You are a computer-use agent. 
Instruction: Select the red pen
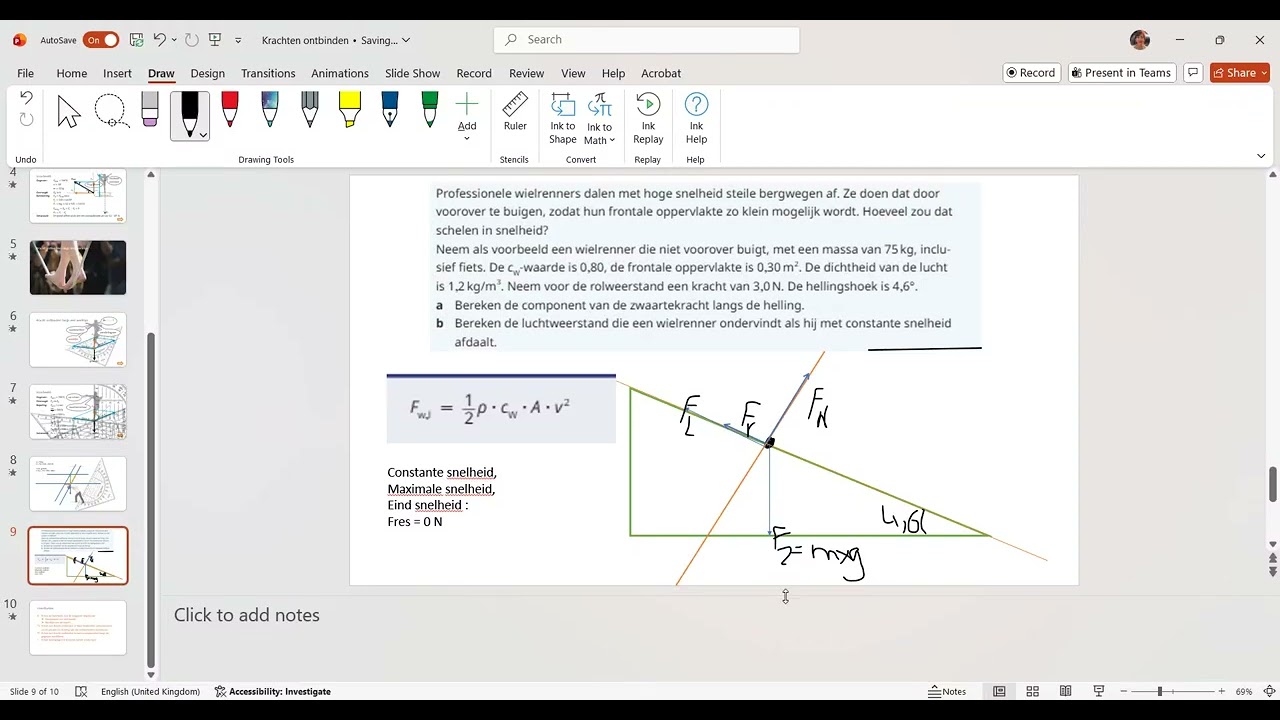(230, 110)
